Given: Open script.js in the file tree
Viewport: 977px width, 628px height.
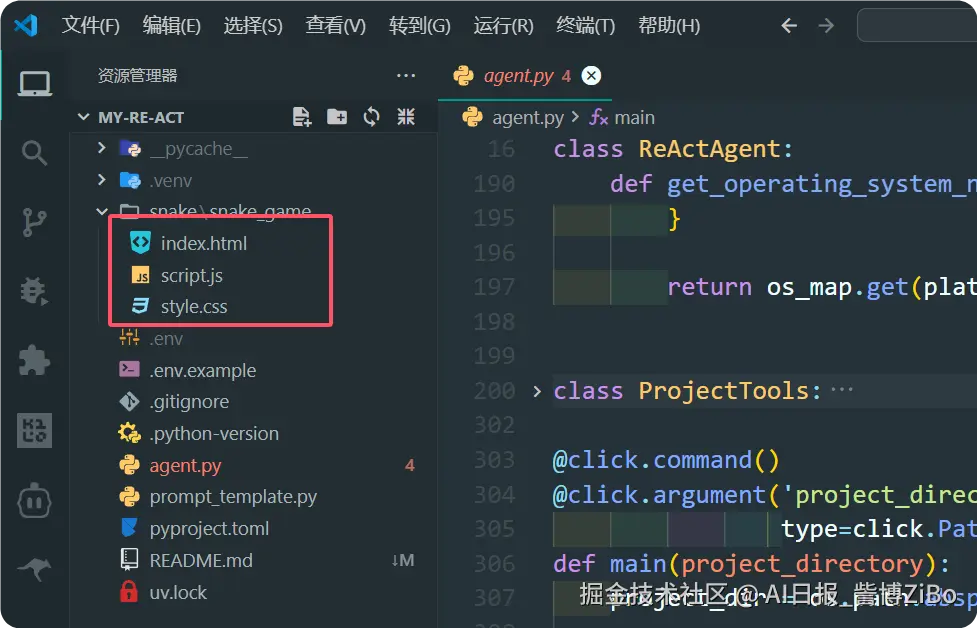Looking at the screenshot, I should point(191,275).
